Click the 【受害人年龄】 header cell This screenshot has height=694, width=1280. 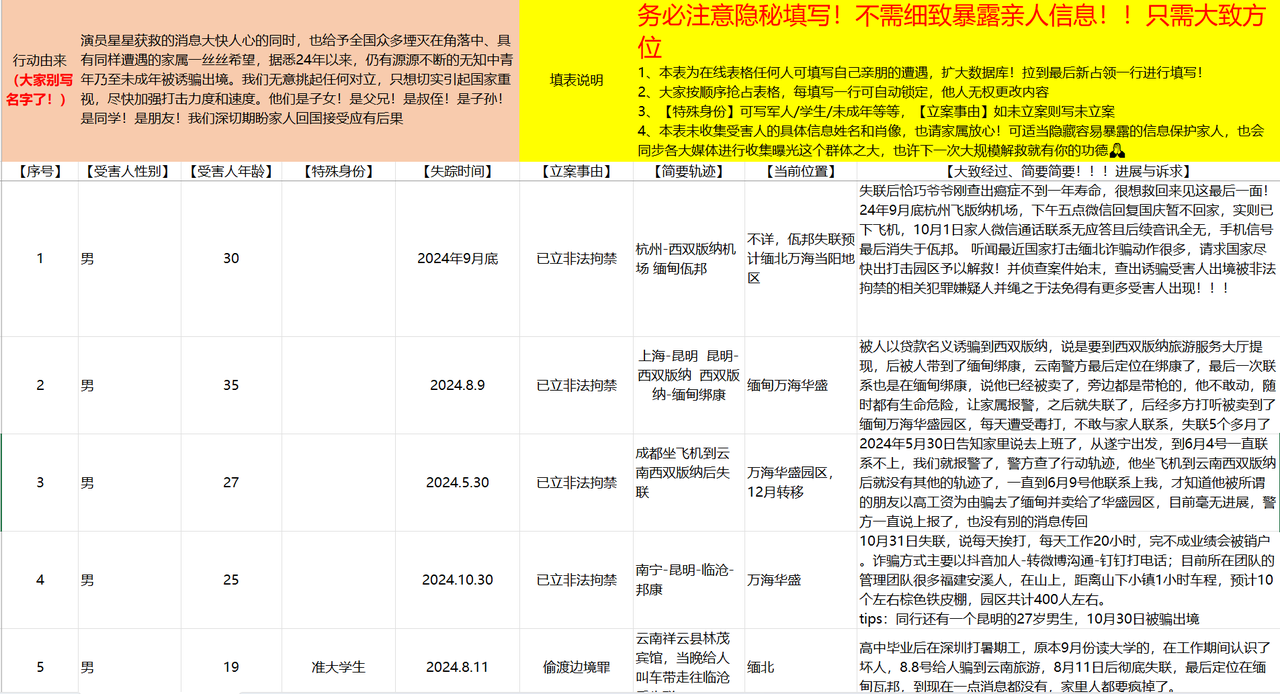pyautogui.click(x=231, y=171)
